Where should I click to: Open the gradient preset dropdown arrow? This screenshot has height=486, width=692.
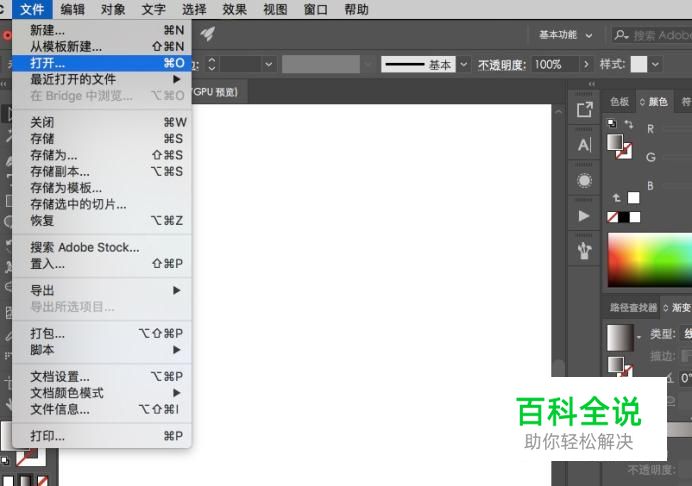point(639,337)
